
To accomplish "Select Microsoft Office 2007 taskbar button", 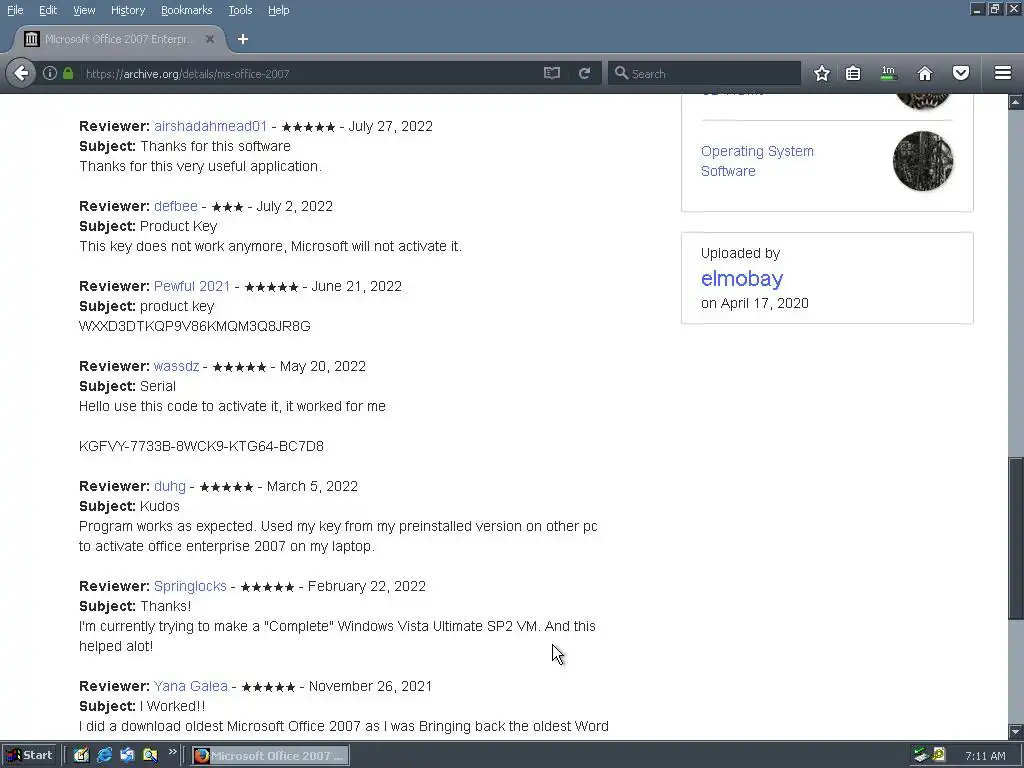I will tap(270, 755).
